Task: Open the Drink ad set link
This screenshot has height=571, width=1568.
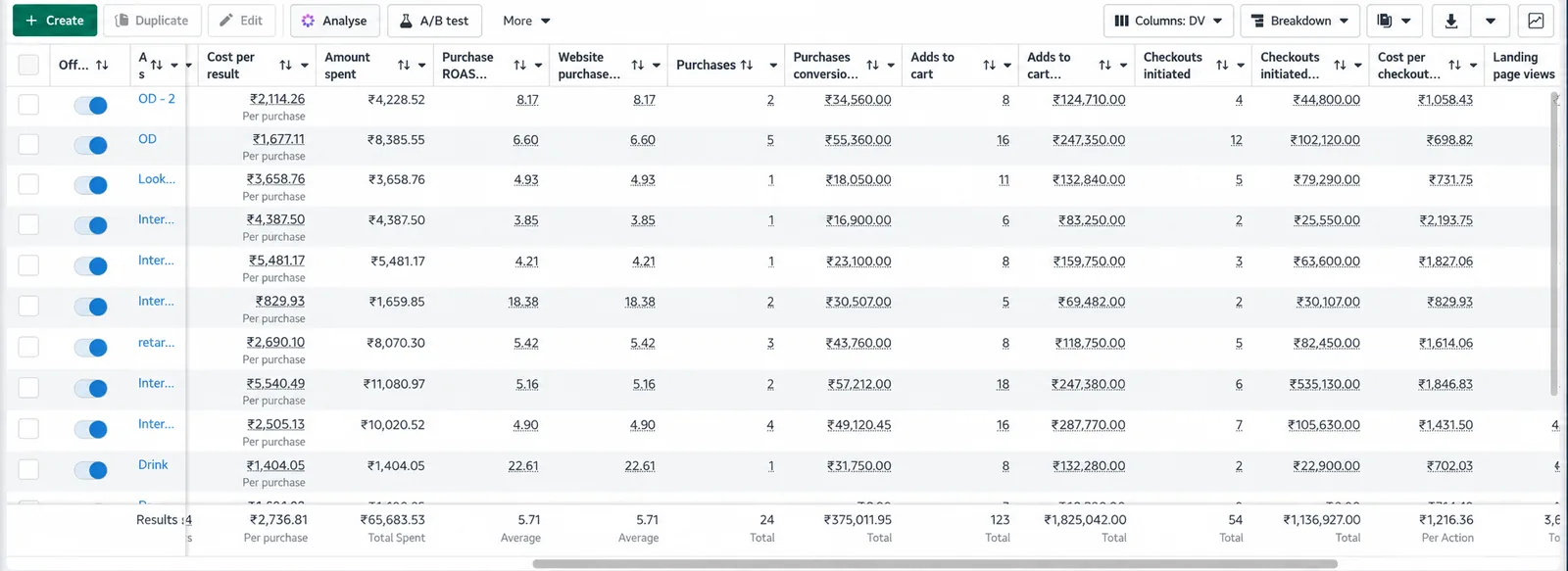Action: (x=153, y=465)
